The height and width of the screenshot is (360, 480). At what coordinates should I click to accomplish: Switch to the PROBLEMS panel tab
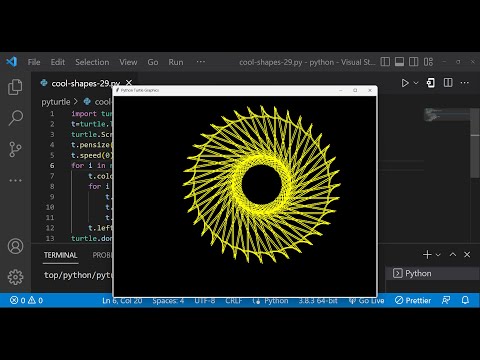(103, 255)
